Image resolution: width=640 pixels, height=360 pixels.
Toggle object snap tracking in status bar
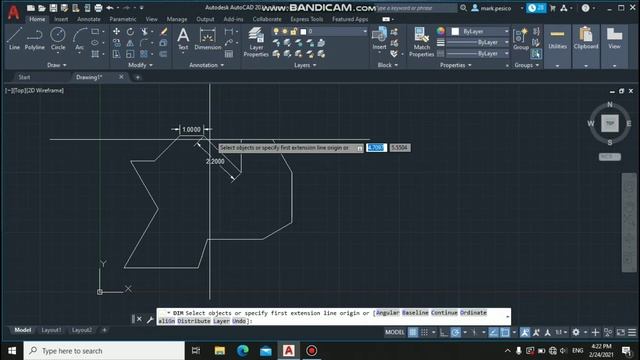coord(493,333)
